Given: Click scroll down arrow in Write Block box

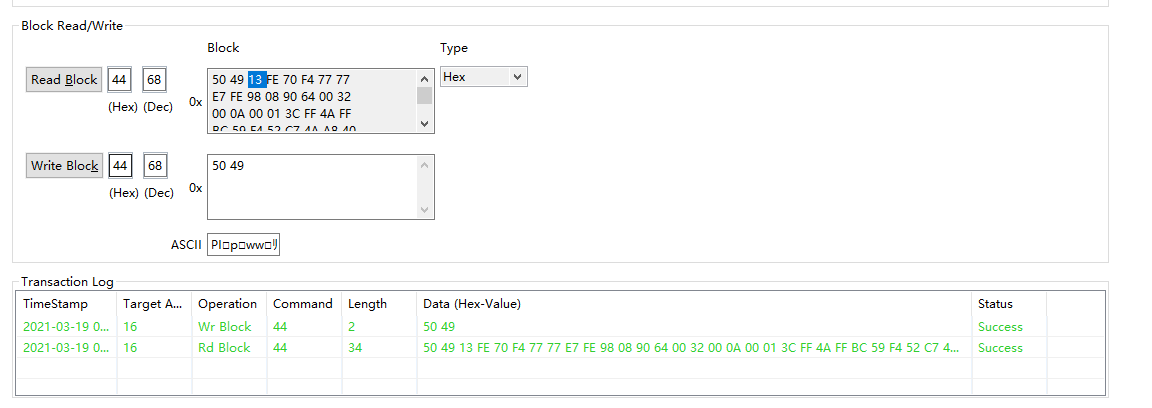Looking at the screenshot, I should (425, 209).
